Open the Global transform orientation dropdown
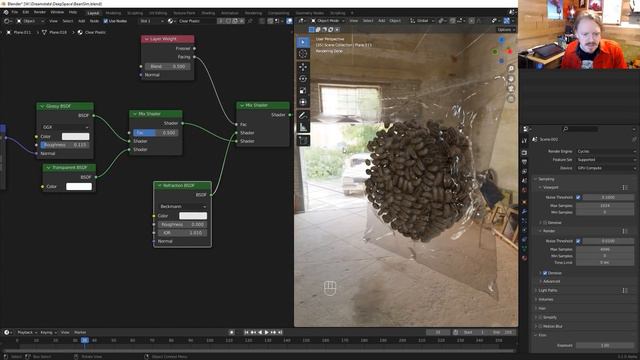640x360 pixels. point(422,20)
